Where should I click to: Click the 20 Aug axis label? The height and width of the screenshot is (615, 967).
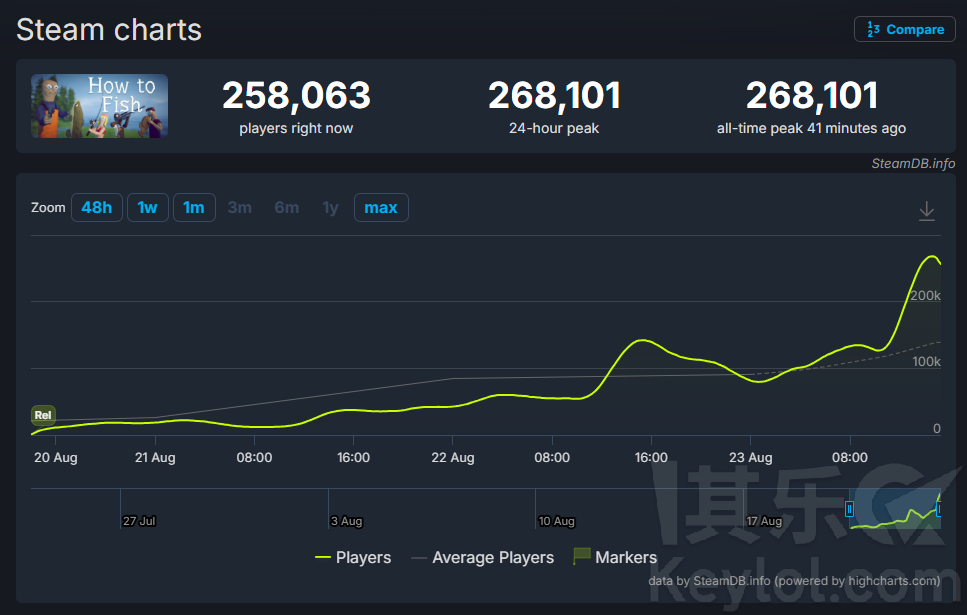[56, 458]
